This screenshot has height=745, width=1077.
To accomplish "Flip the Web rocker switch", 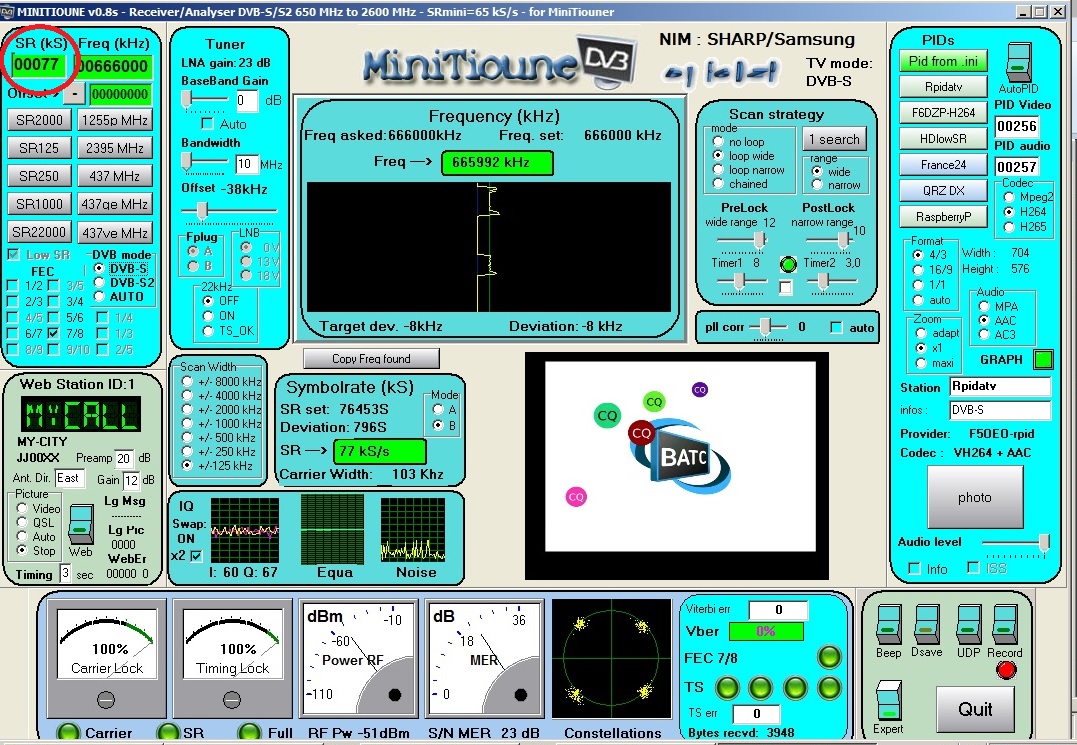I will (81, 526).
